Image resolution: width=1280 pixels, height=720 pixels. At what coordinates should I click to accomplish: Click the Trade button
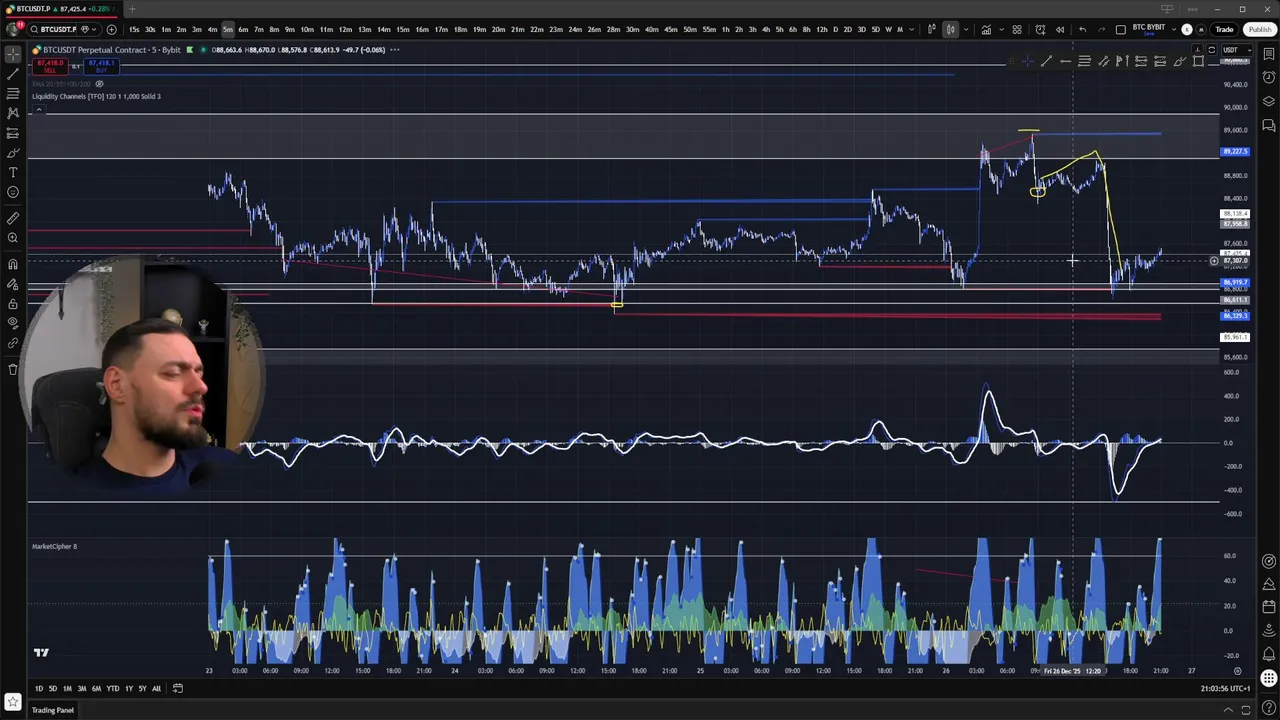point(1224,29)
